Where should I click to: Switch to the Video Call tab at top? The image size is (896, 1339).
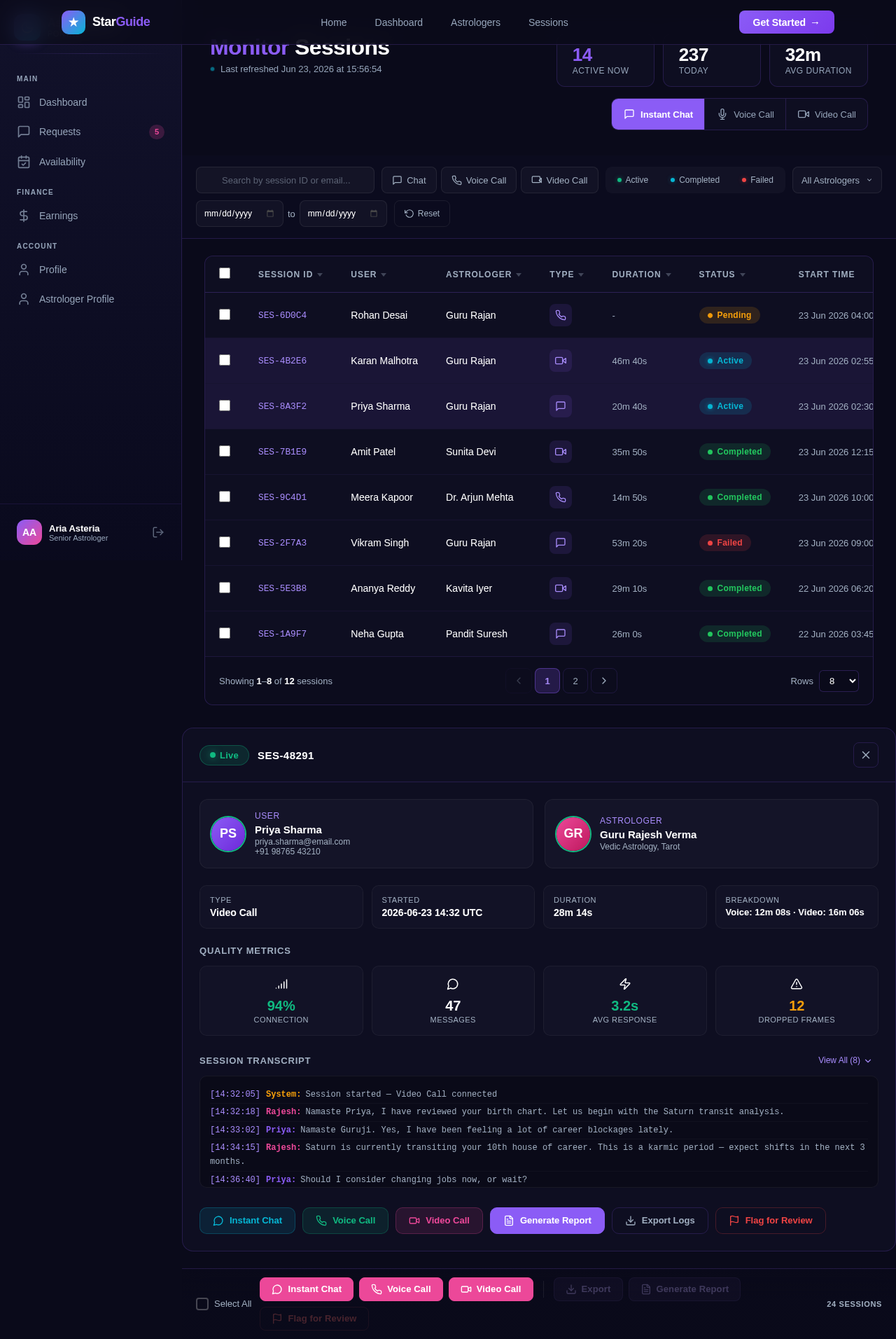pyautogui.click(x=827, y=114)
